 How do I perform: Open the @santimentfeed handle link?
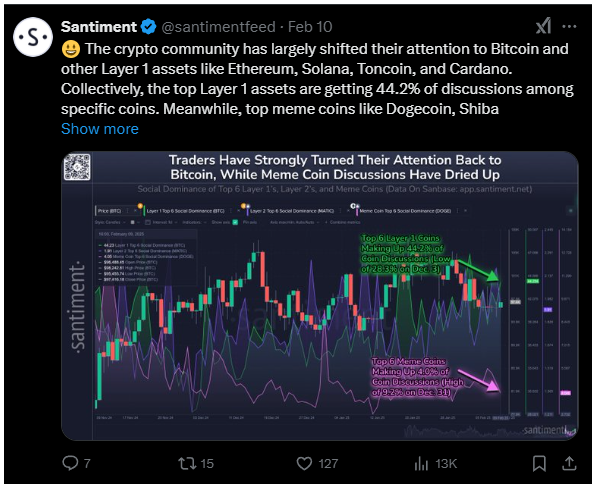pyautogui.click(x=219, y=27)
